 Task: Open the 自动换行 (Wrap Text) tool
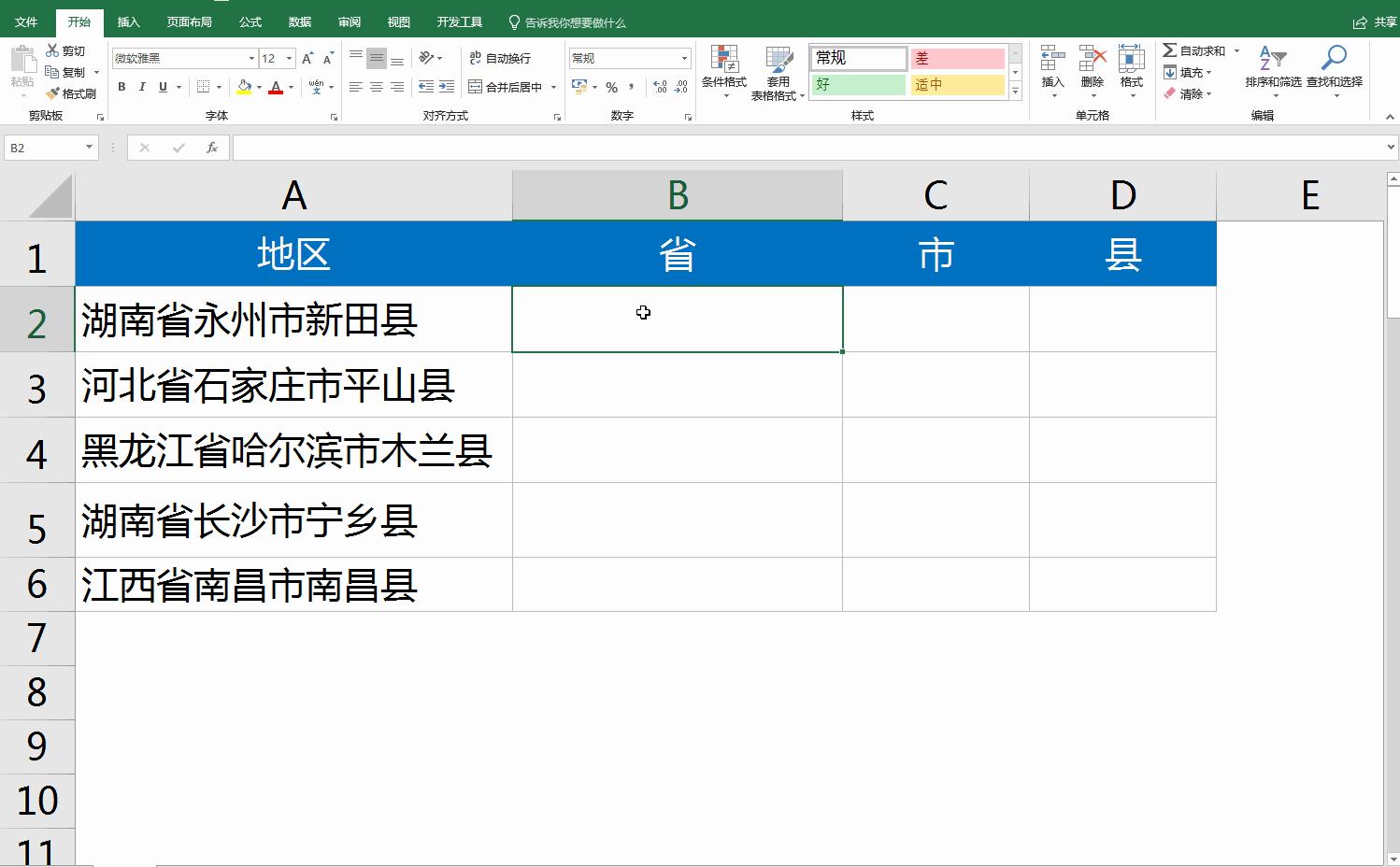point(506,58)
